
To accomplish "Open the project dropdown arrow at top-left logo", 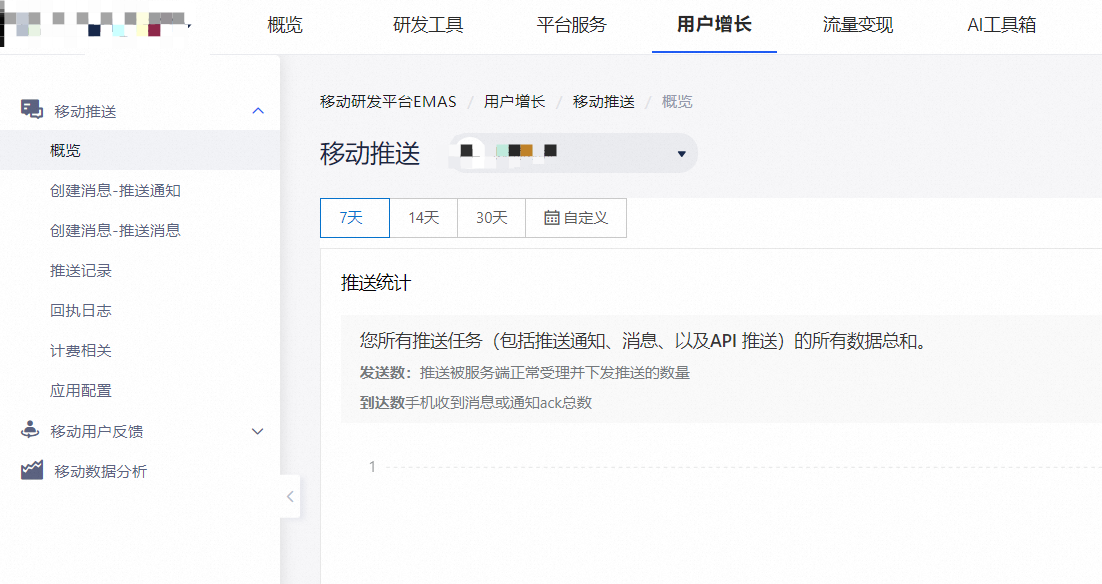I will coord(189,26).
